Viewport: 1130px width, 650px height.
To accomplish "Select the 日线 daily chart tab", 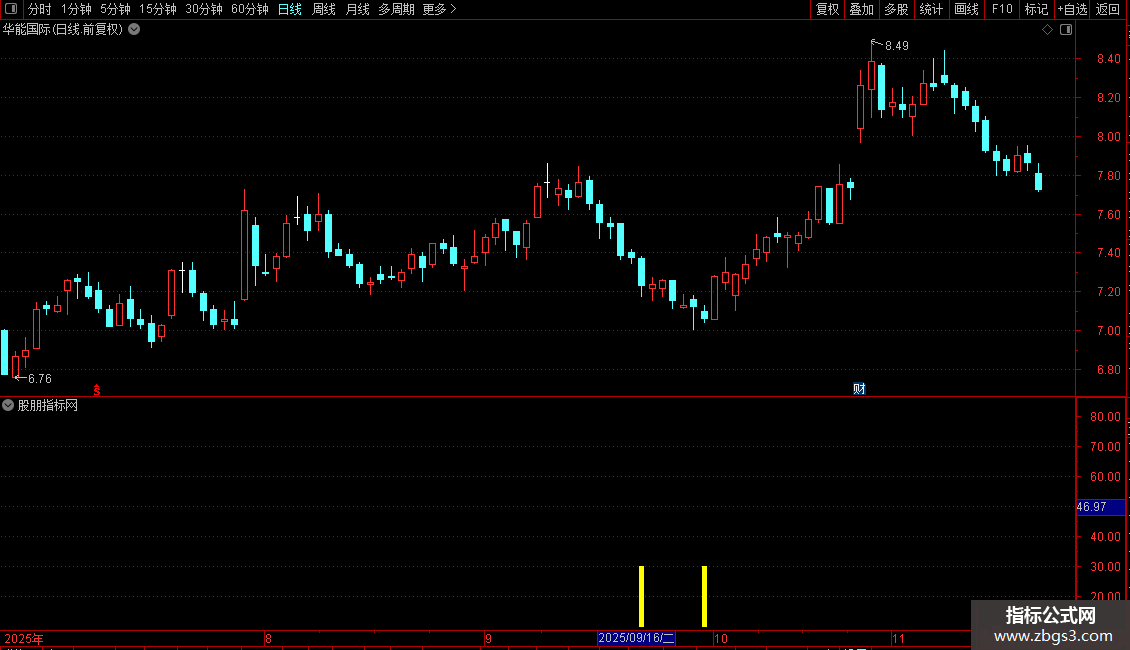I will coord(290,9).
